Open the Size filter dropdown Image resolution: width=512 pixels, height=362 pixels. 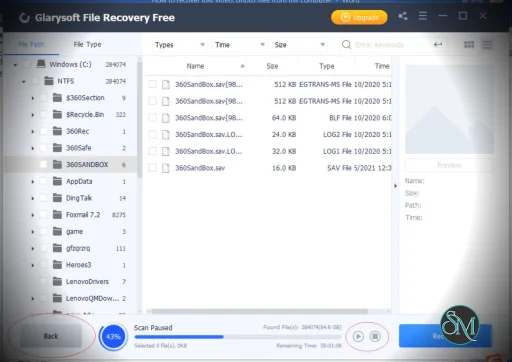tap(299, 45)
